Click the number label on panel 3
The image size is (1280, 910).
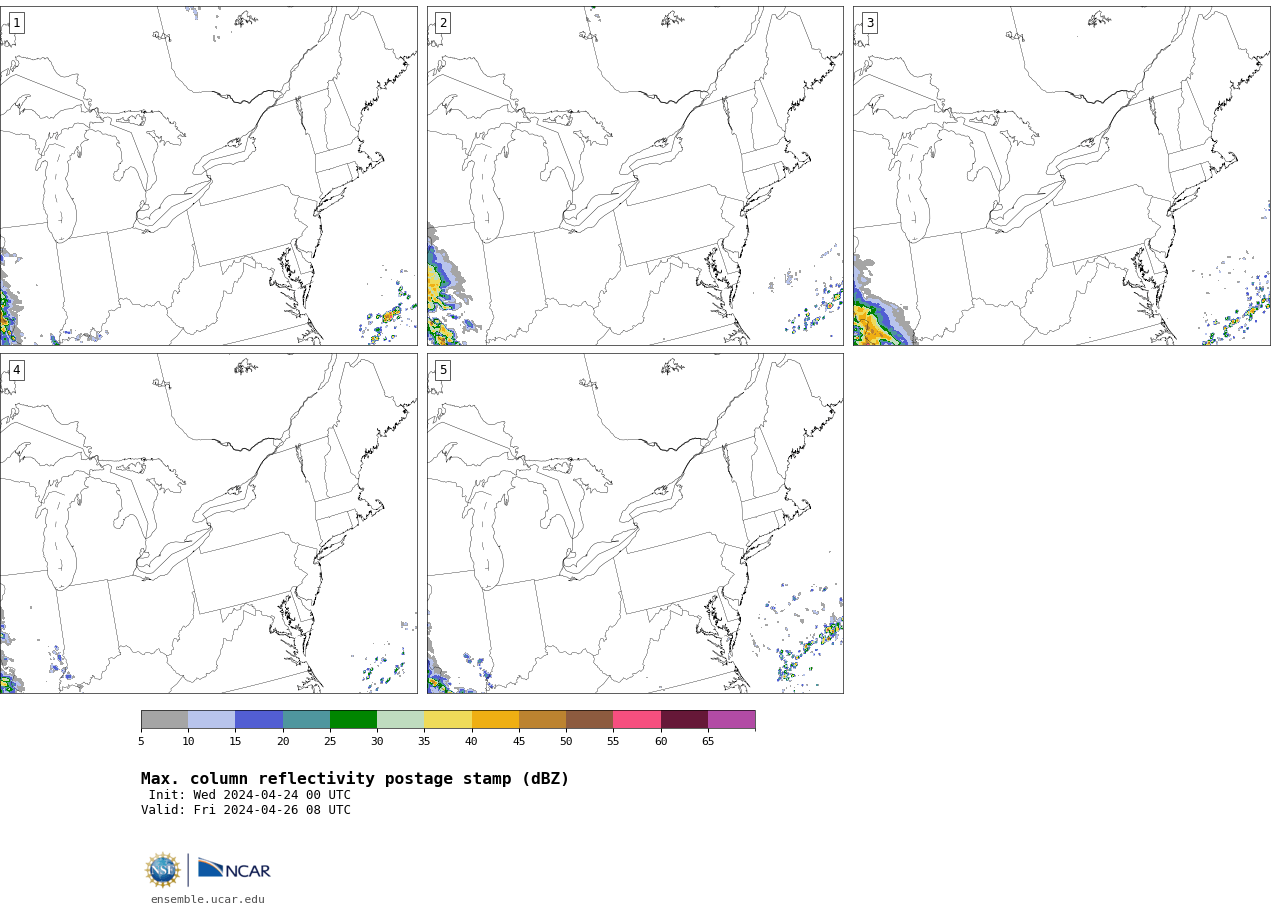pos(870,23)
